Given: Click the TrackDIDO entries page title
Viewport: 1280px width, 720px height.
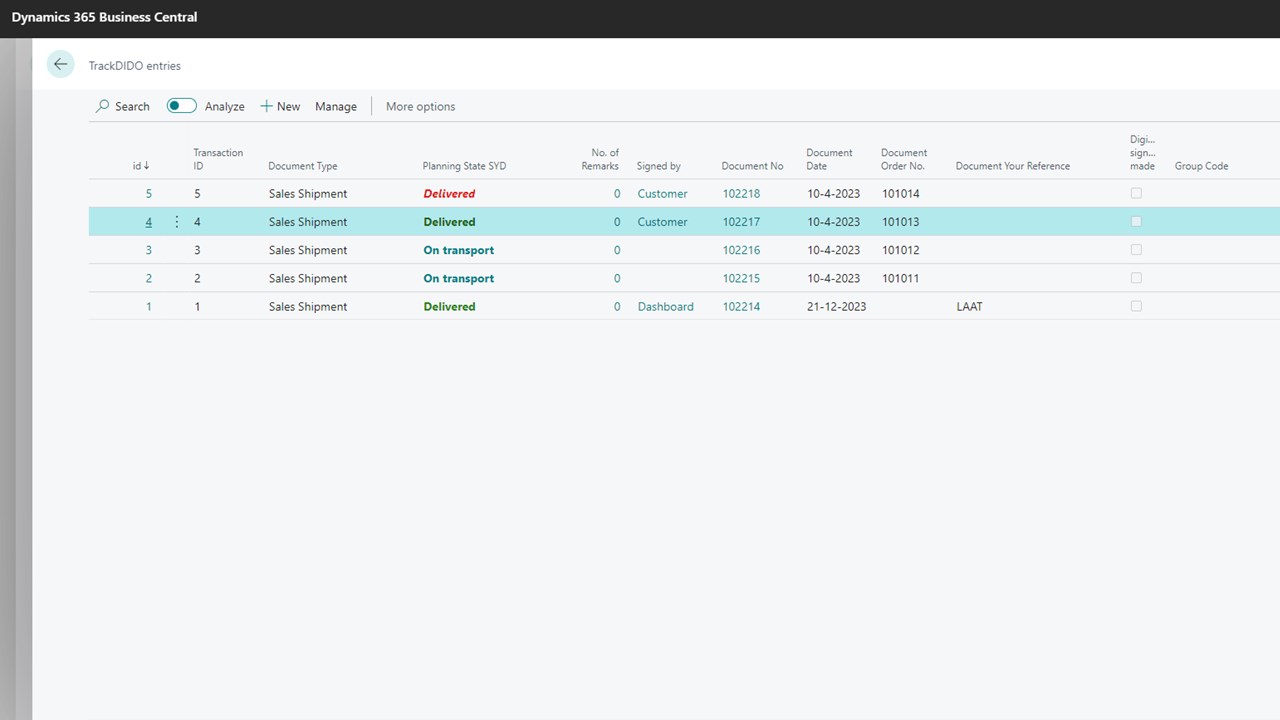Looking at the screenshot, I should click(x=135, y=66).
